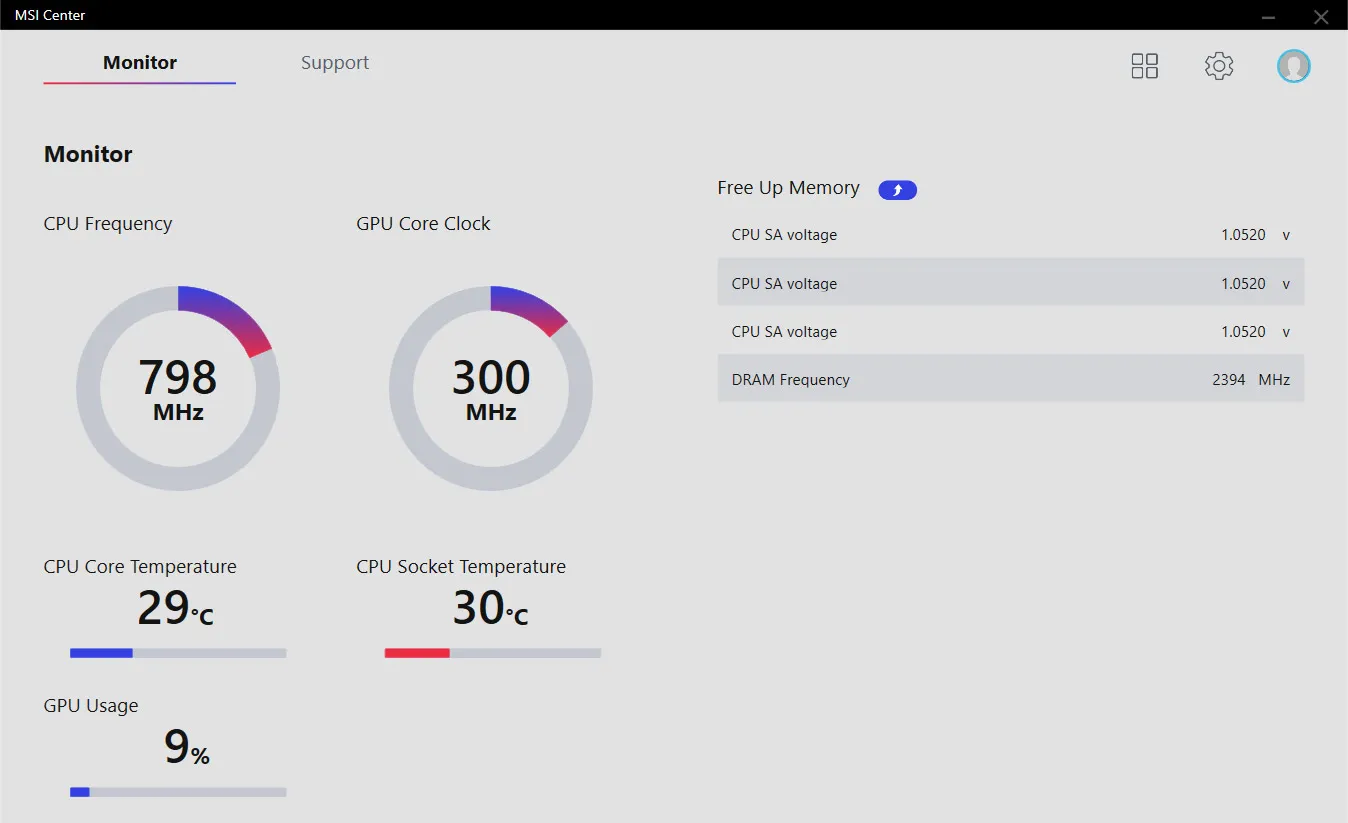Open settings via the gear icon
Screen dimensions: 1348x823
pyautogui.click(x=1218, y=66)
